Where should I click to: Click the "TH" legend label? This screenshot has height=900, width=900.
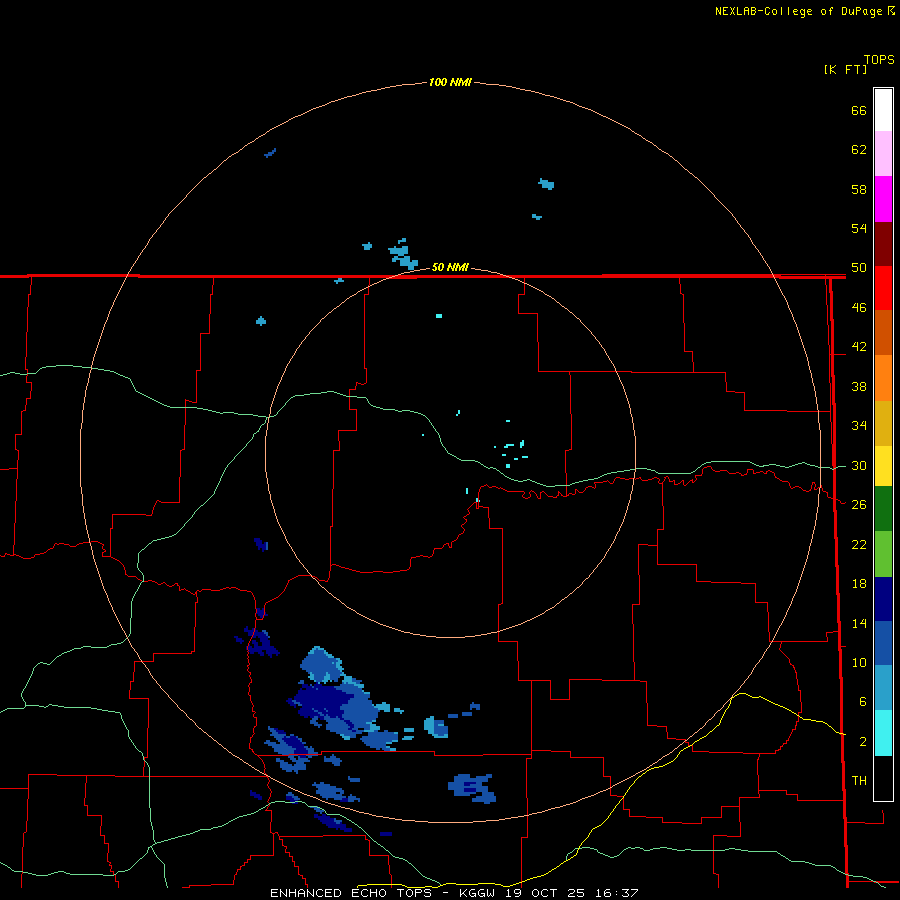[859, 781]
